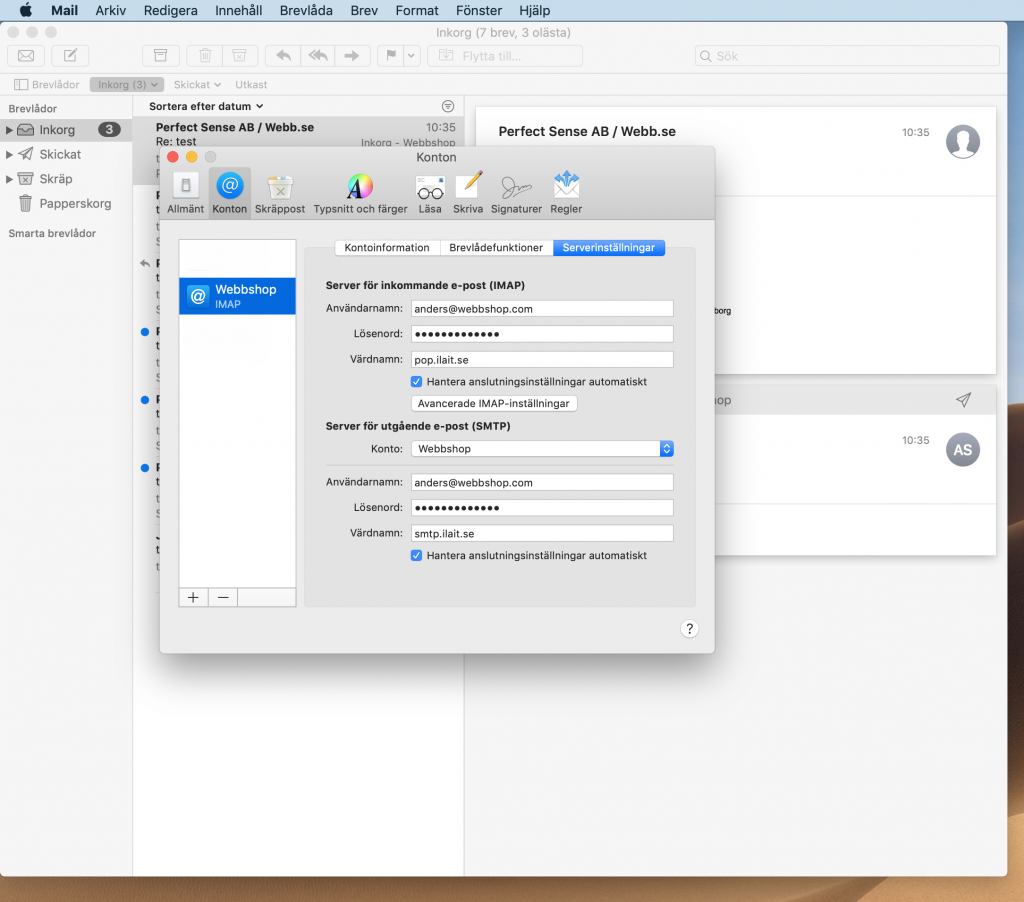Toggle automatic IMAP connection settings checkbox
The image size is (1024, 902).
tap(417, 381)
